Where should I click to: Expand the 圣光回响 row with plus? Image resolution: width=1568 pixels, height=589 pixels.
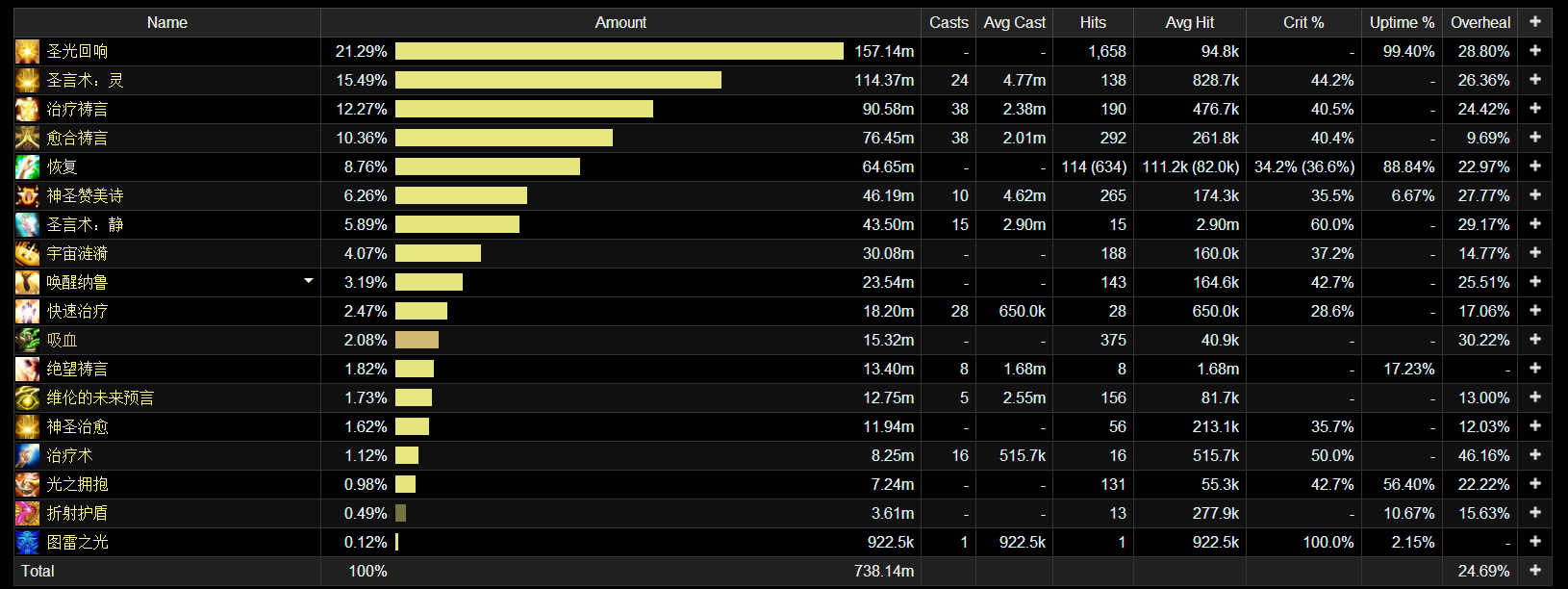click(x=1534, y=51)
